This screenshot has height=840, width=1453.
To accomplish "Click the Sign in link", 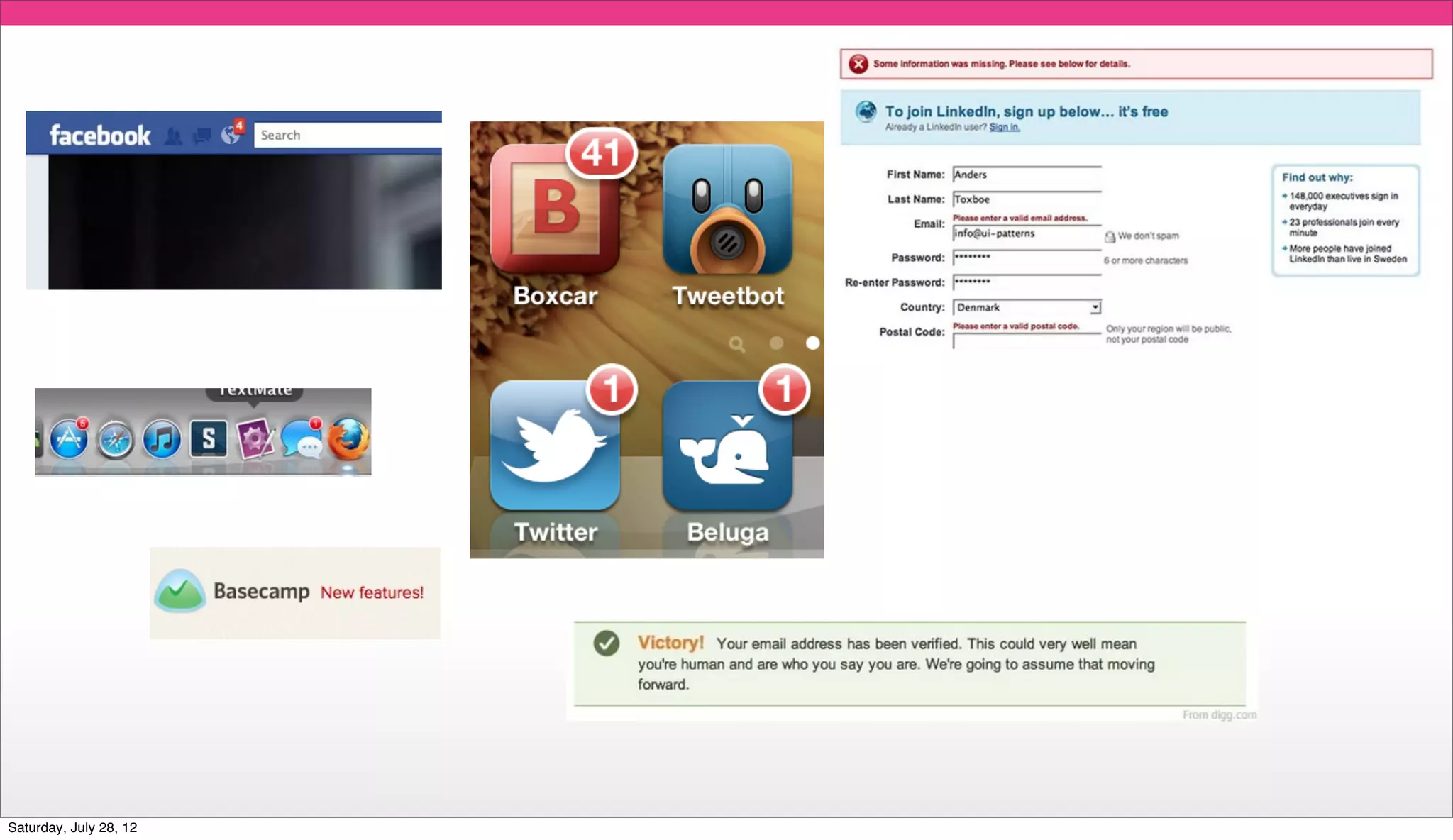I will 1004,127.
